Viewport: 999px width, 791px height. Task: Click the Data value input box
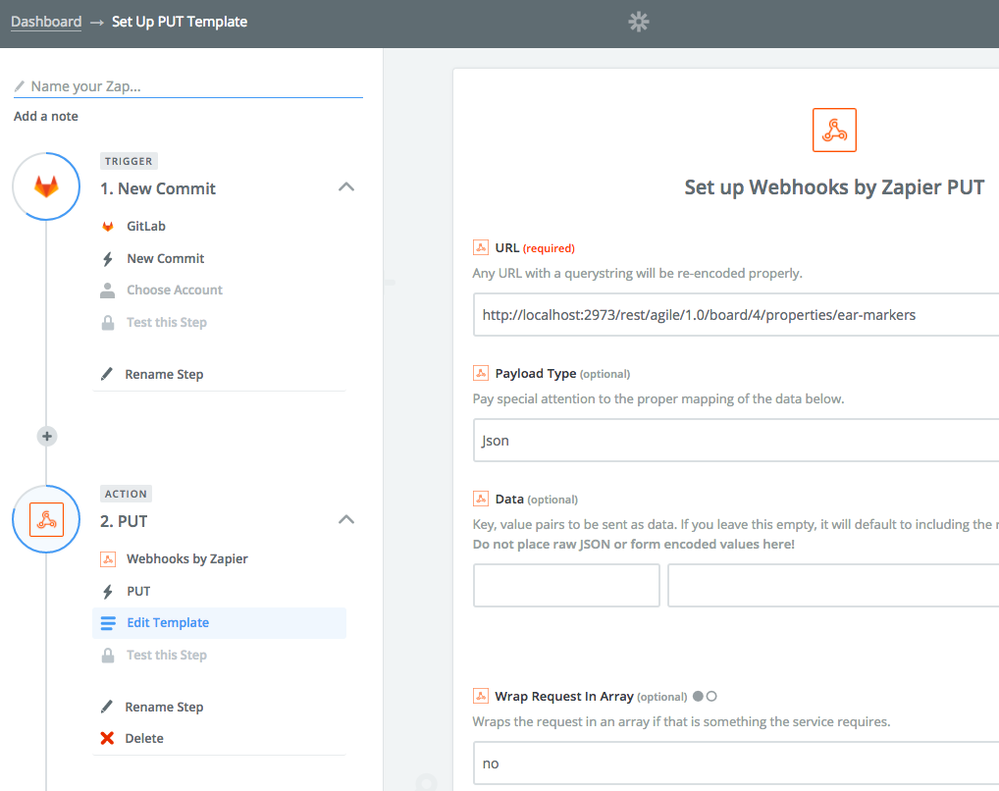tap(833, 585)
